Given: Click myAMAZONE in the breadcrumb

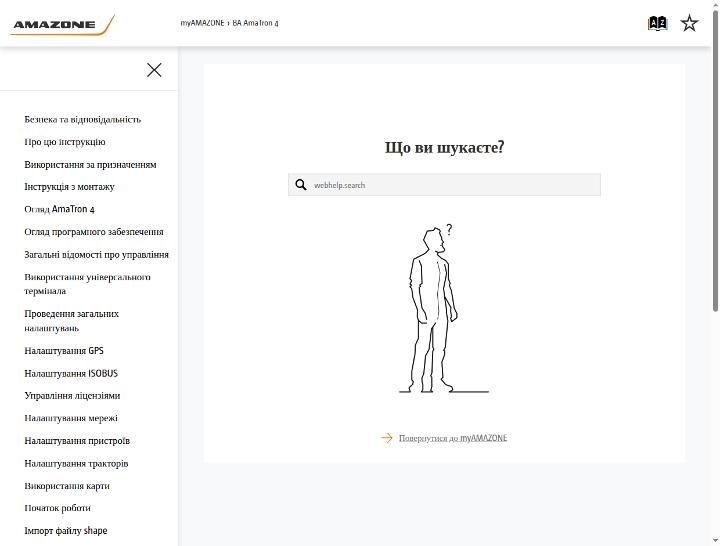Looking at the screenshot, I should (202, 23).
